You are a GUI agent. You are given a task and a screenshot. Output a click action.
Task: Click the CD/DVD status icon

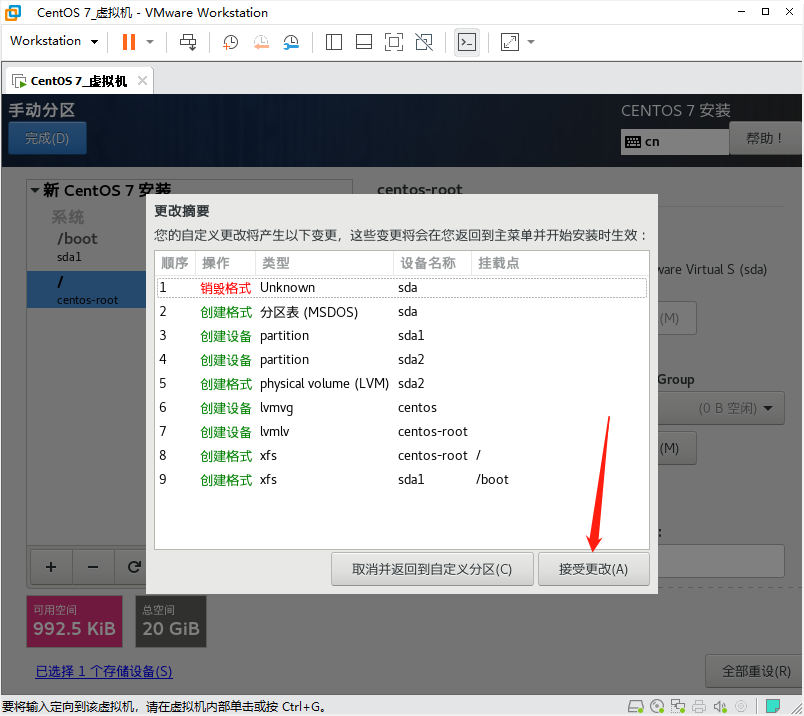pyautogui.click(x=657, y=707)
